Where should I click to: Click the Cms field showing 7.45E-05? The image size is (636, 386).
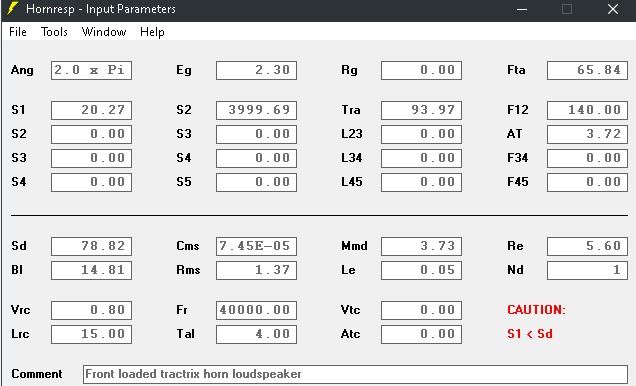256,247
